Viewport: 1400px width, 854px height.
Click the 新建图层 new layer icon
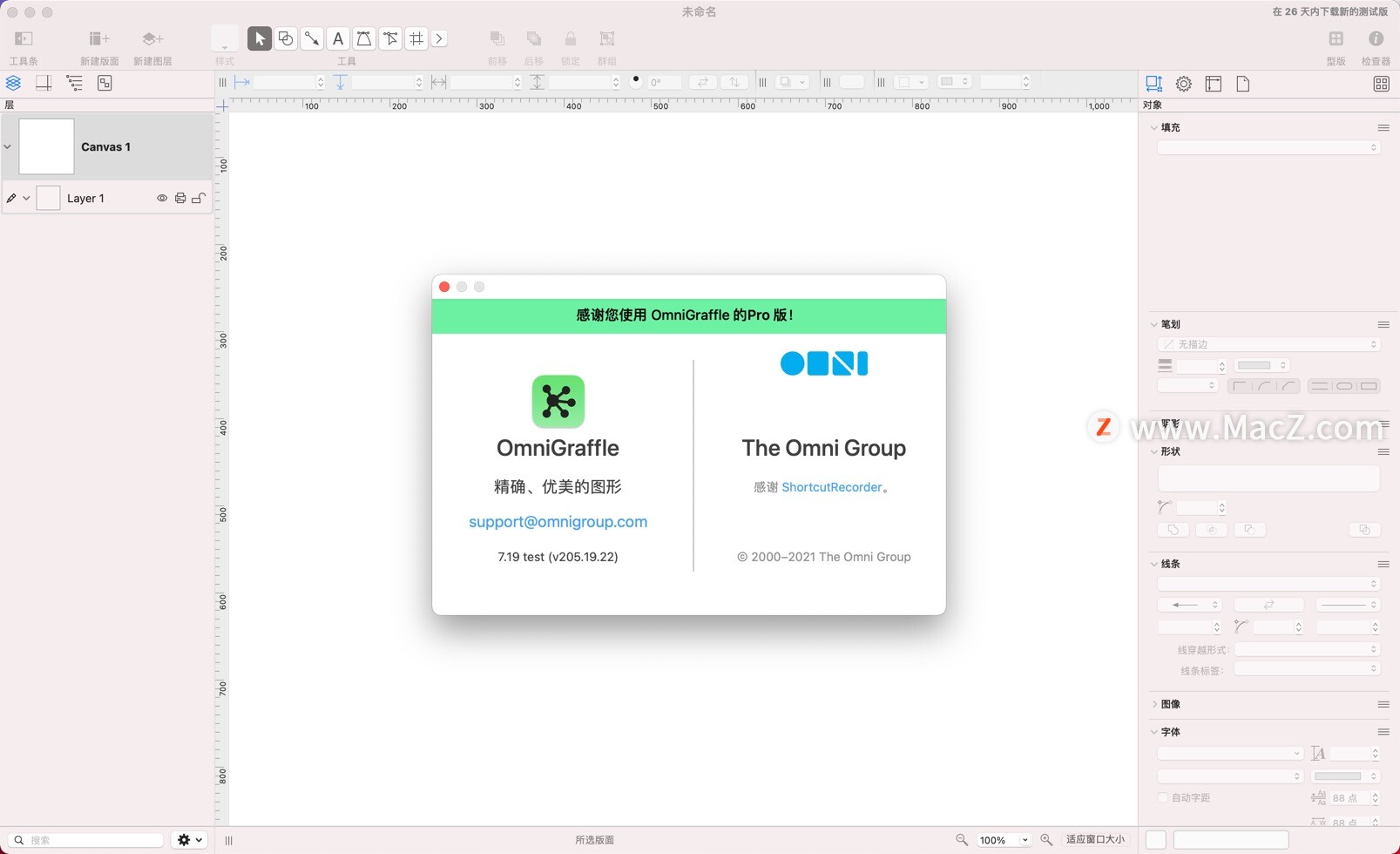[152, 38]
